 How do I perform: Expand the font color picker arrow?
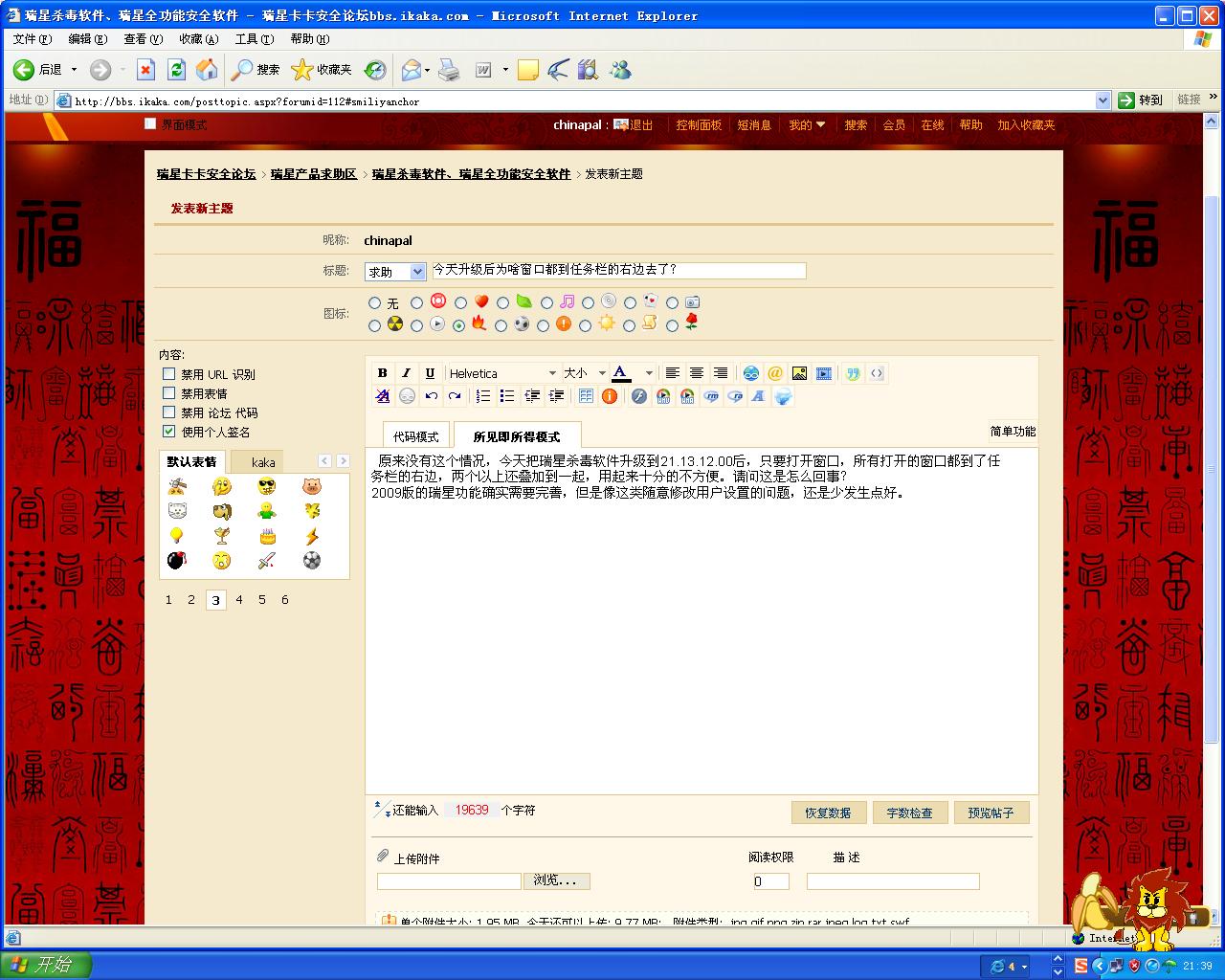(648, 373)
